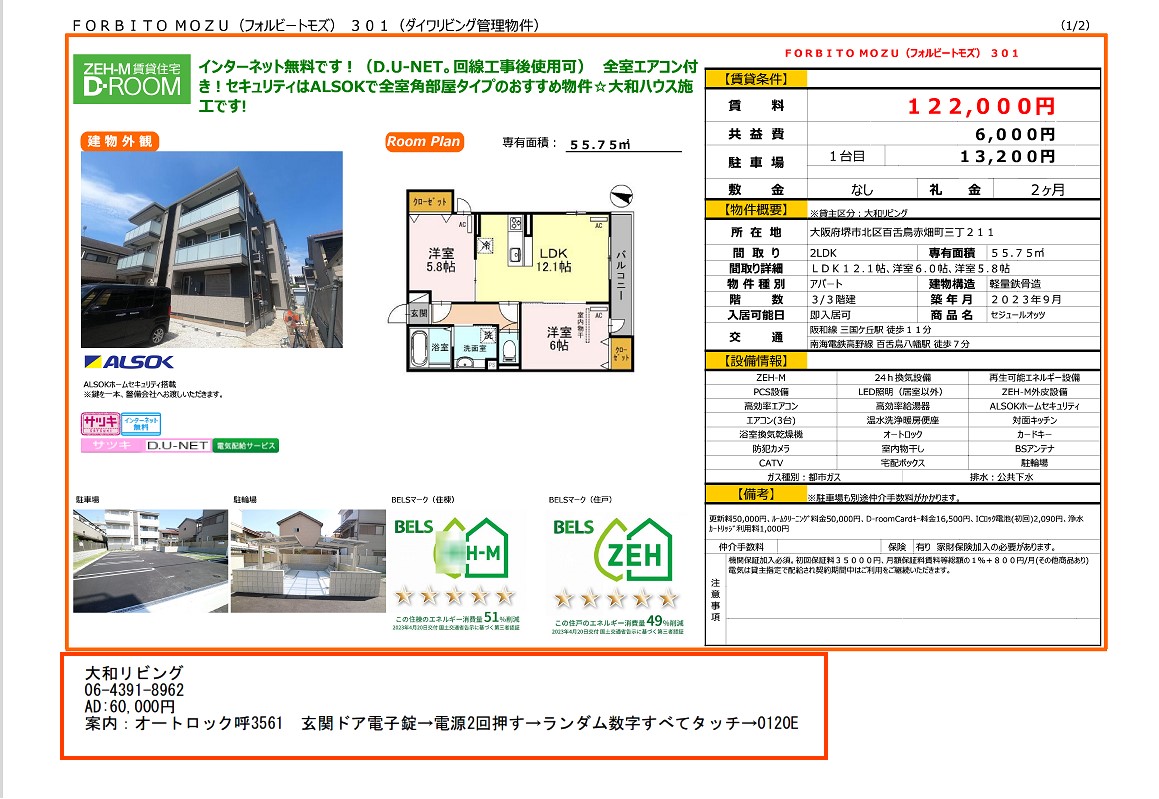Click the red FORBITO MOZU 301 heading
This screenshot has width=1159, height=799.
[902, 53]
